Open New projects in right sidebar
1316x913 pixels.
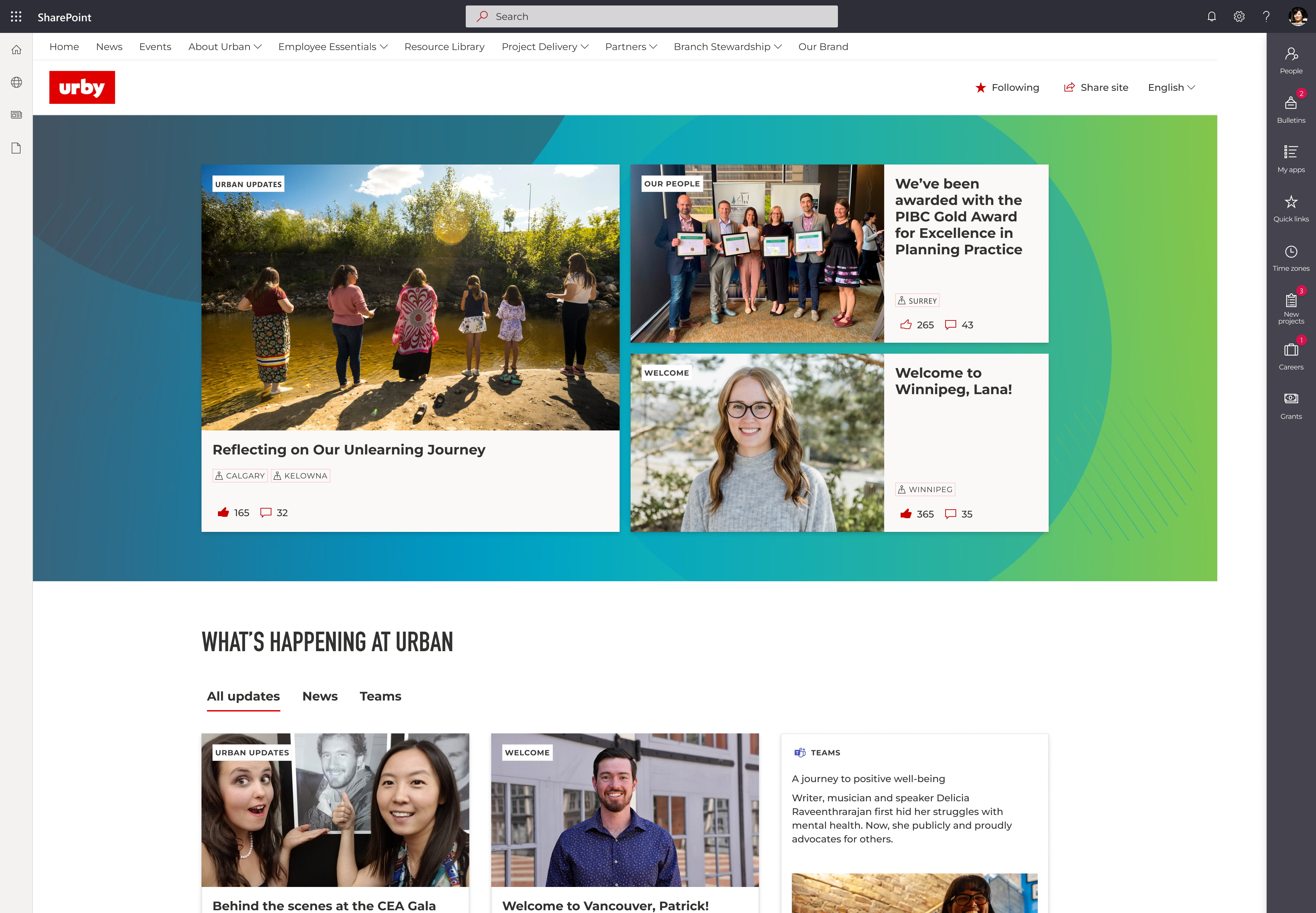pos(1291,300)
